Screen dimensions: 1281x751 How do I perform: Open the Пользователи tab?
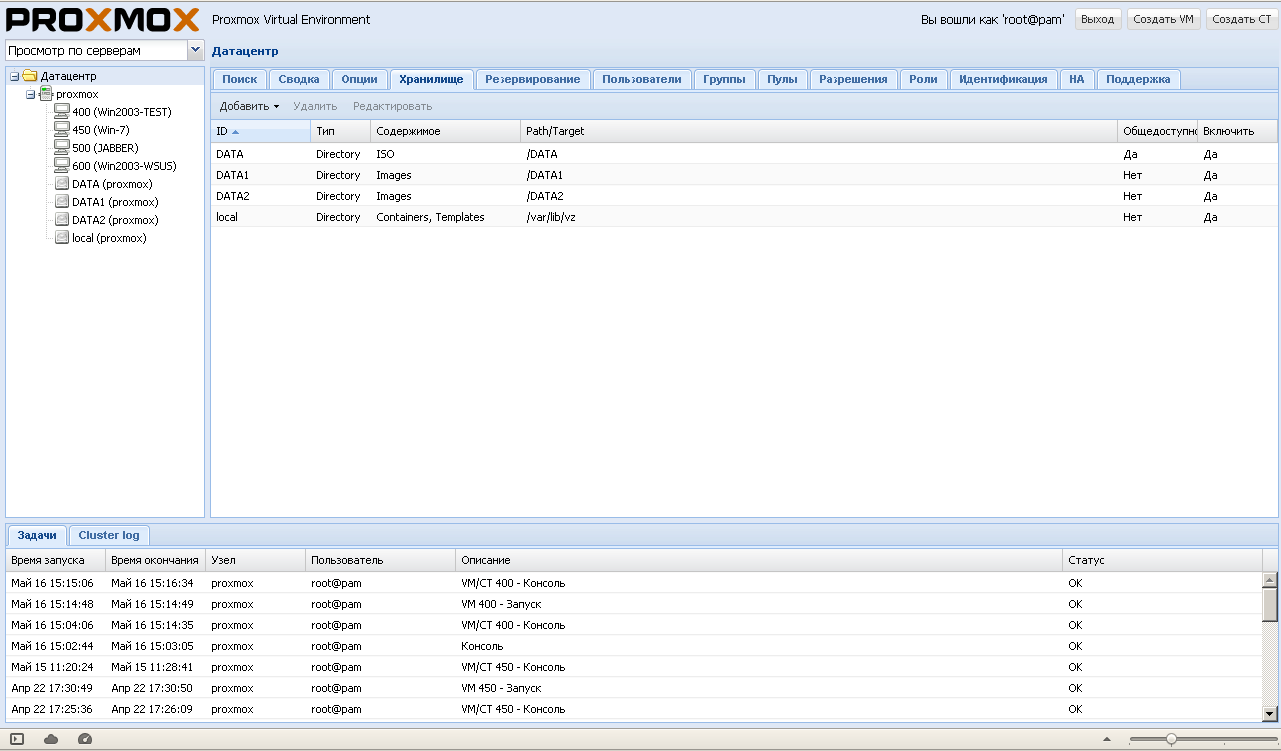[x=642, y=79]
